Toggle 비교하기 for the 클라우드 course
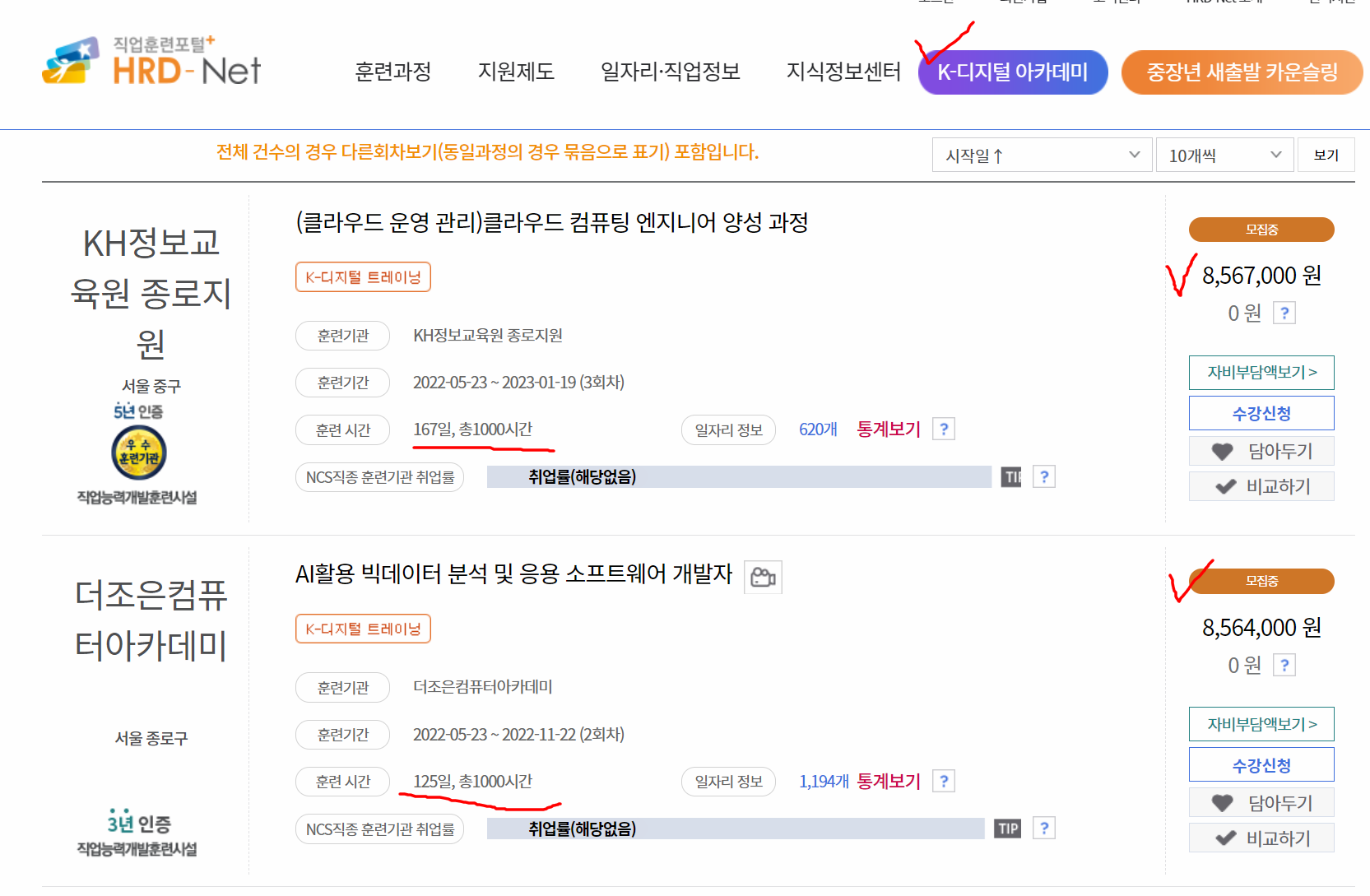The width and height of the screenshot is (1370, 896). click(x=1261, y=486)
